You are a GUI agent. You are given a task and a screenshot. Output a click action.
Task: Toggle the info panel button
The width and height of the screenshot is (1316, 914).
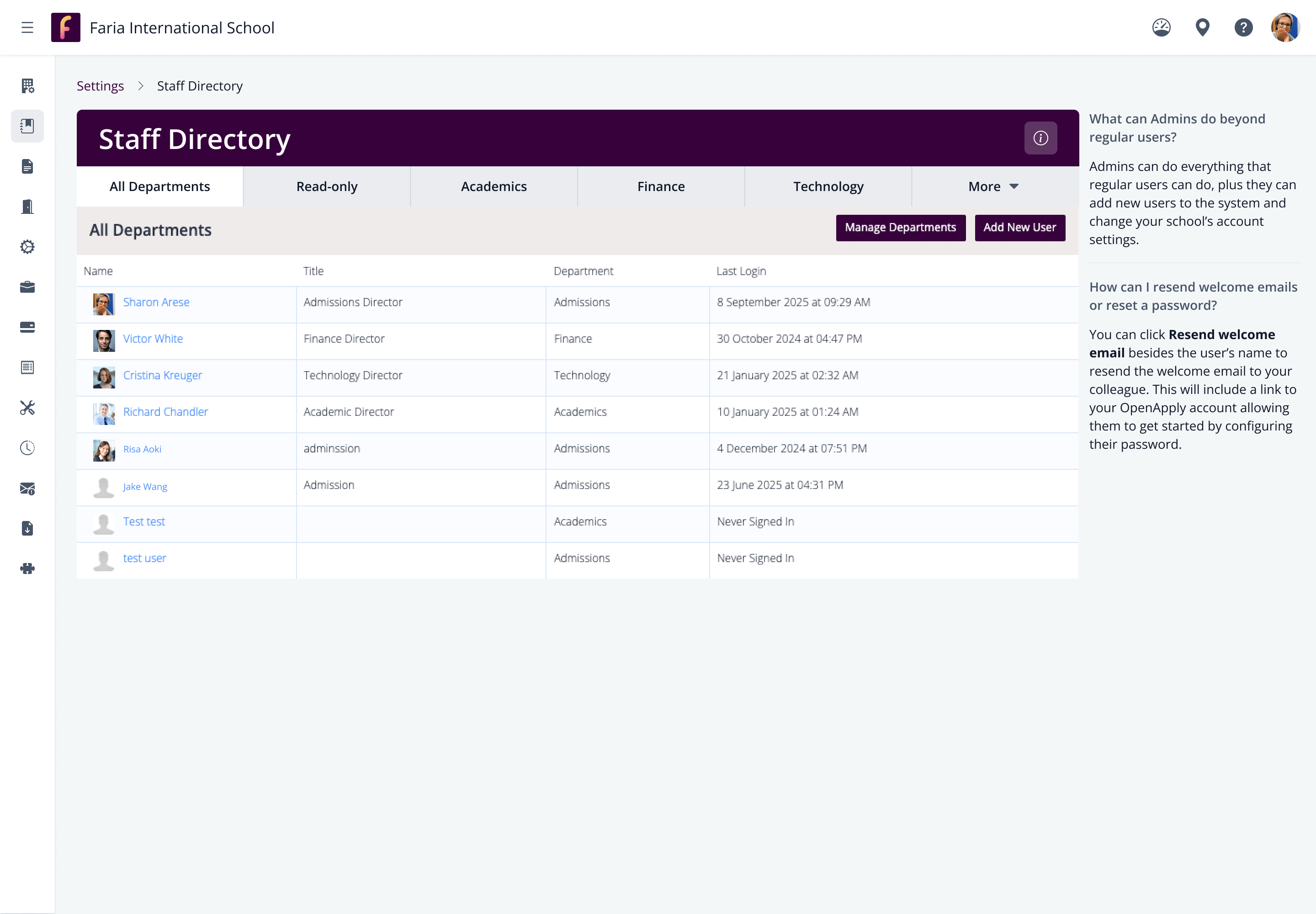[x=1040, y=138]
